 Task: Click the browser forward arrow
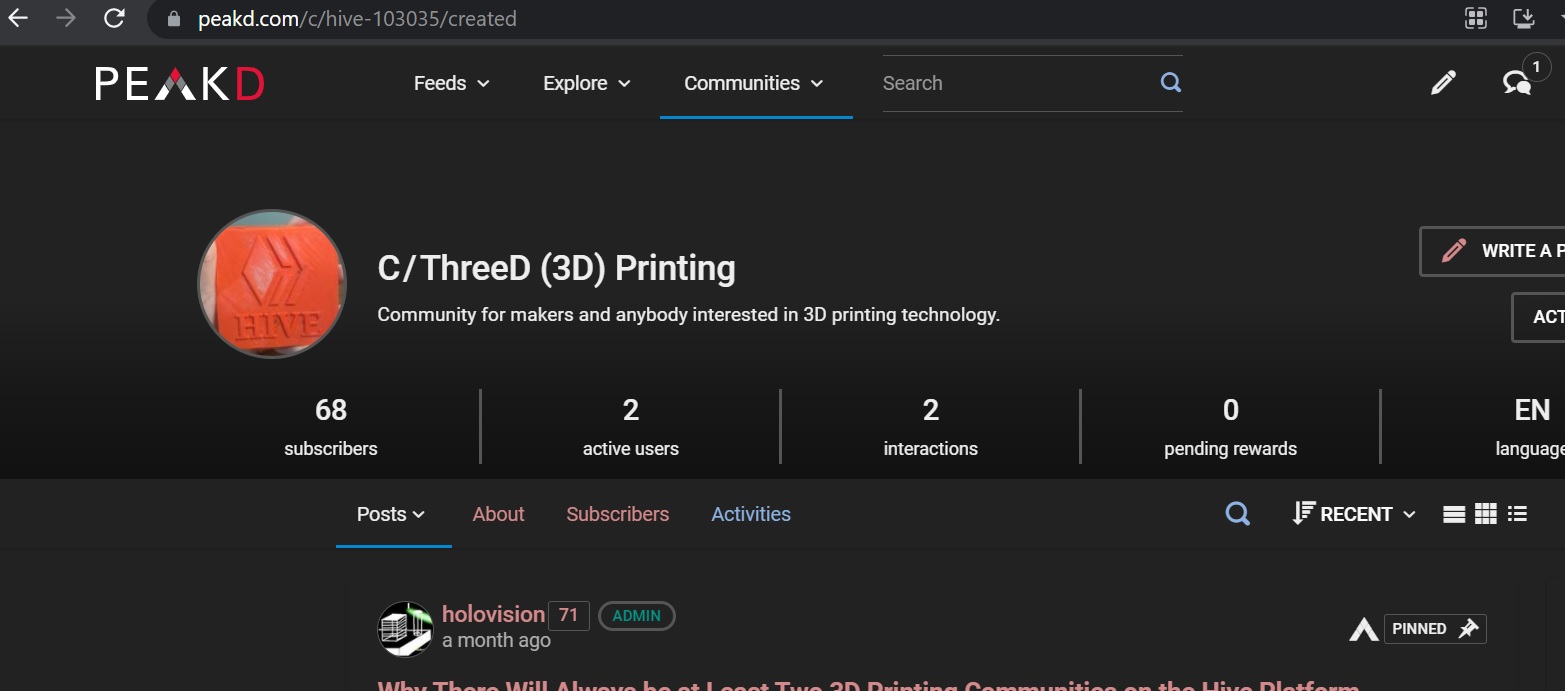66,18
